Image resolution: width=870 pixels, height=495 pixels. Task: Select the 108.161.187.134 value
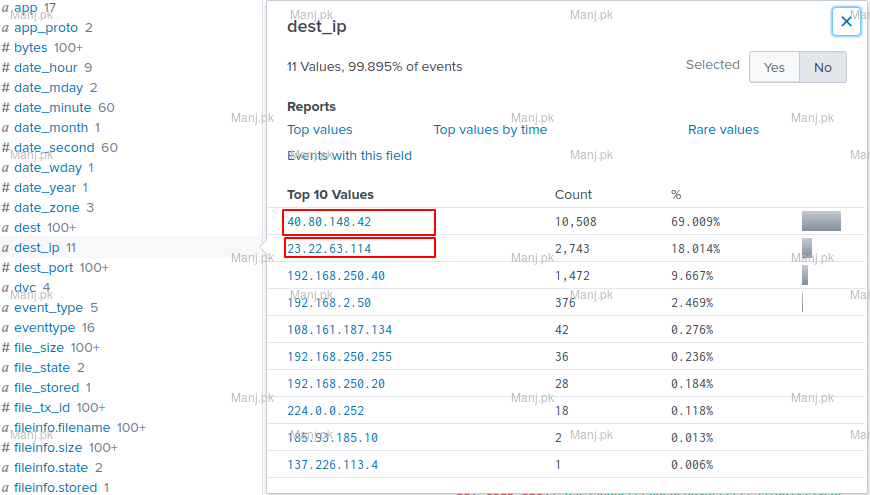pyautogui.click(x=340, y=329)
